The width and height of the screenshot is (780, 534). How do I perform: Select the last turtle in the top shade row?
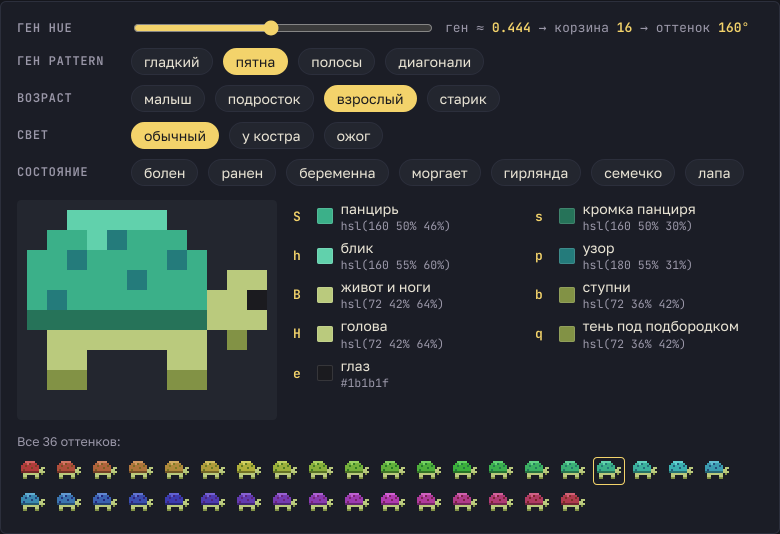coord(717,470)
